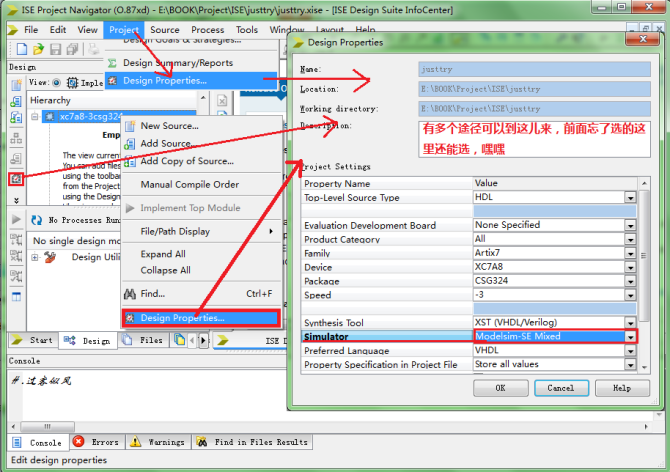This screenshot has height=472, width=670.
Task: Open the Tools menu
Action: coord(247,29)
